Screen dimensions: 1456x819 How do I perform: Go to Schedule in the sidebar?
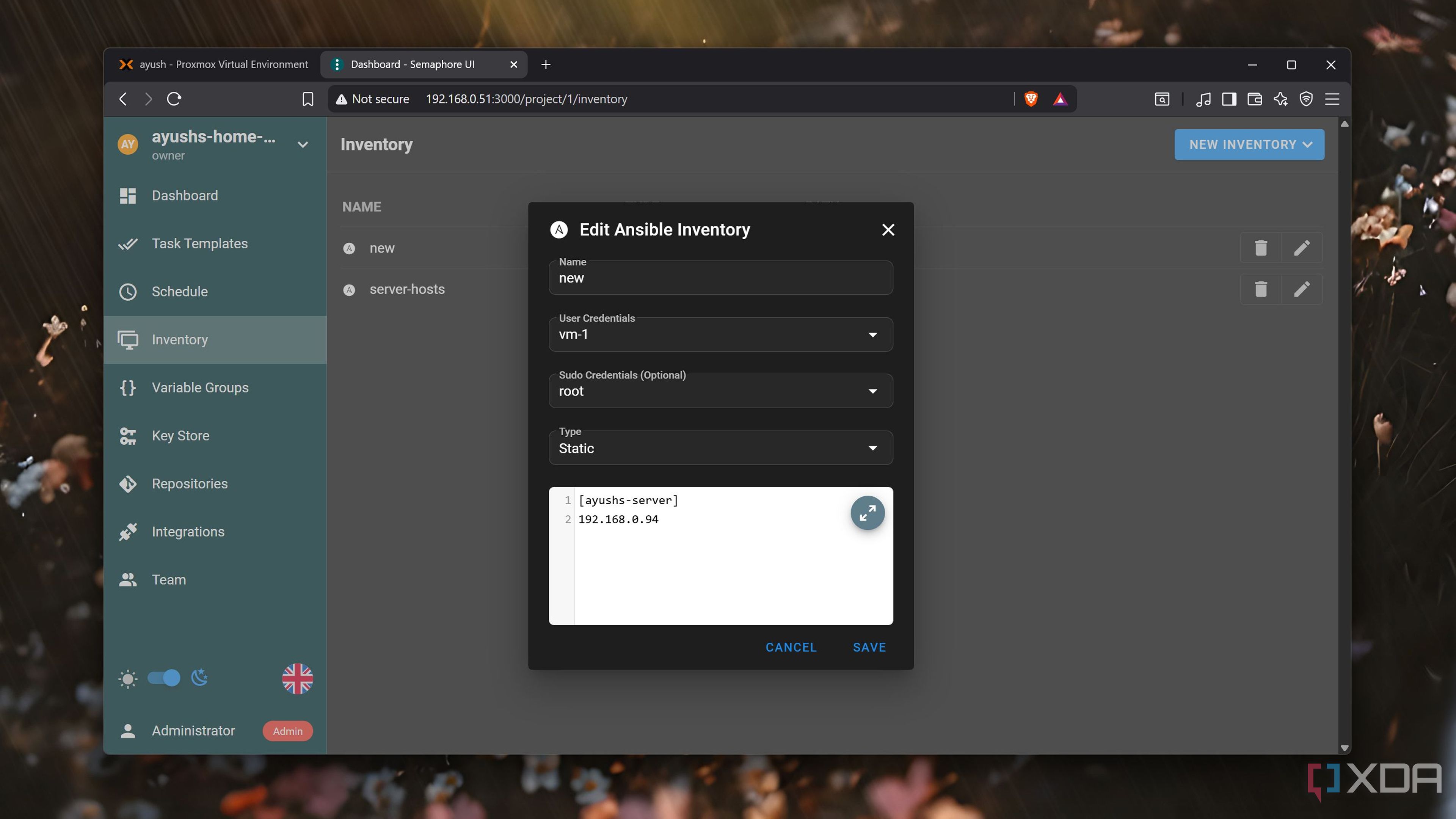(215, 292)
